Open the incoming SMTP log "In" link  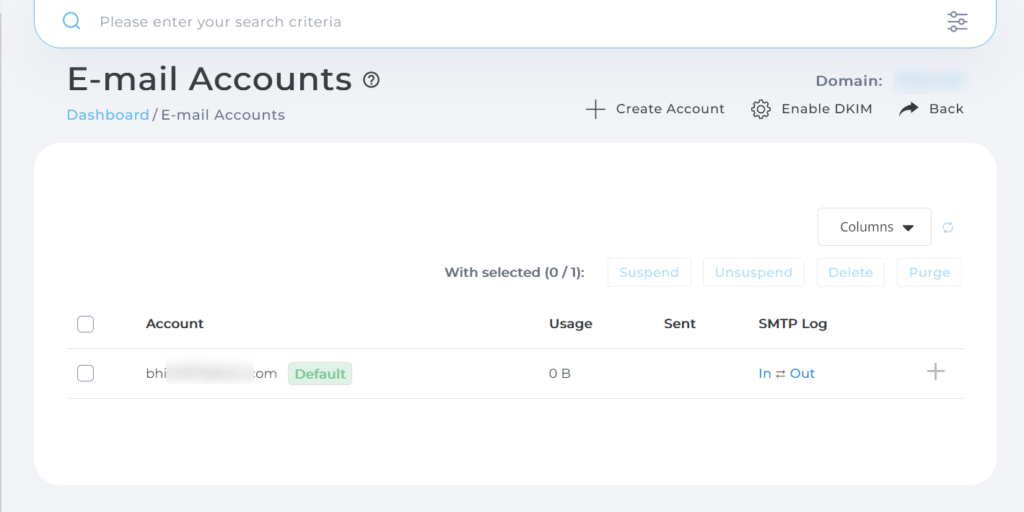[765, 373]
